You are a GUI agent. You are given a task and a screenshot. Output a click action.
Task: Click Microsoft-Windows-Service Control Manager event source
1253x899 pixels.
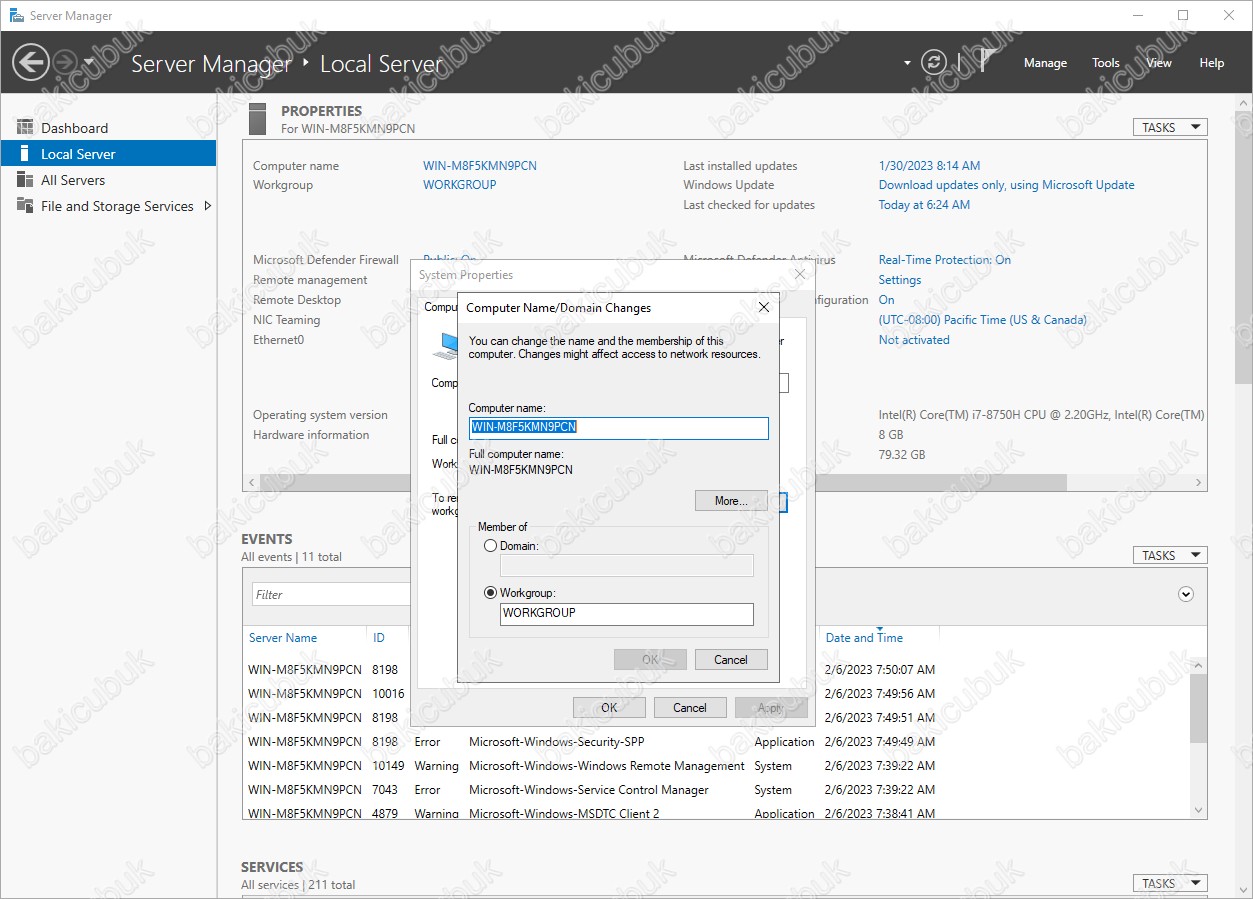589,790
